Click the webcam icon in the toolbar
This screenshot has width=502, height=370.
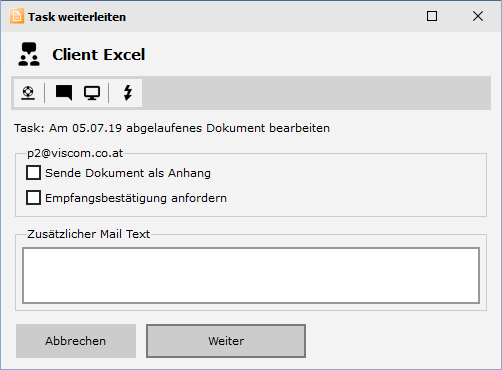tap(28, 93)
